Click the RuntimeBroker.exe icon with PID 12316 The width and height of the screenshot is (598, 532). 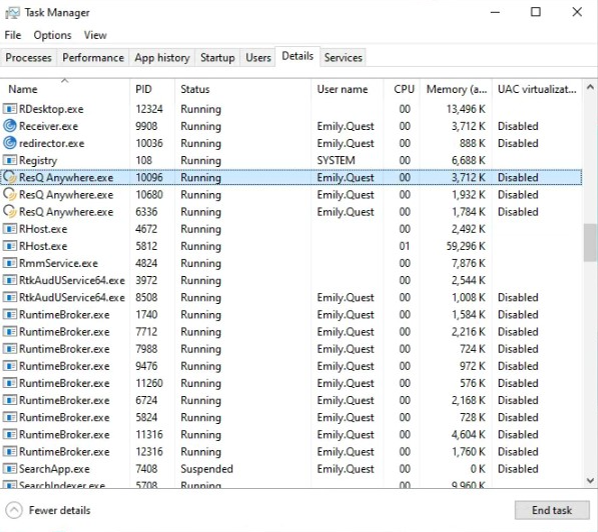(x=10, y=452)
